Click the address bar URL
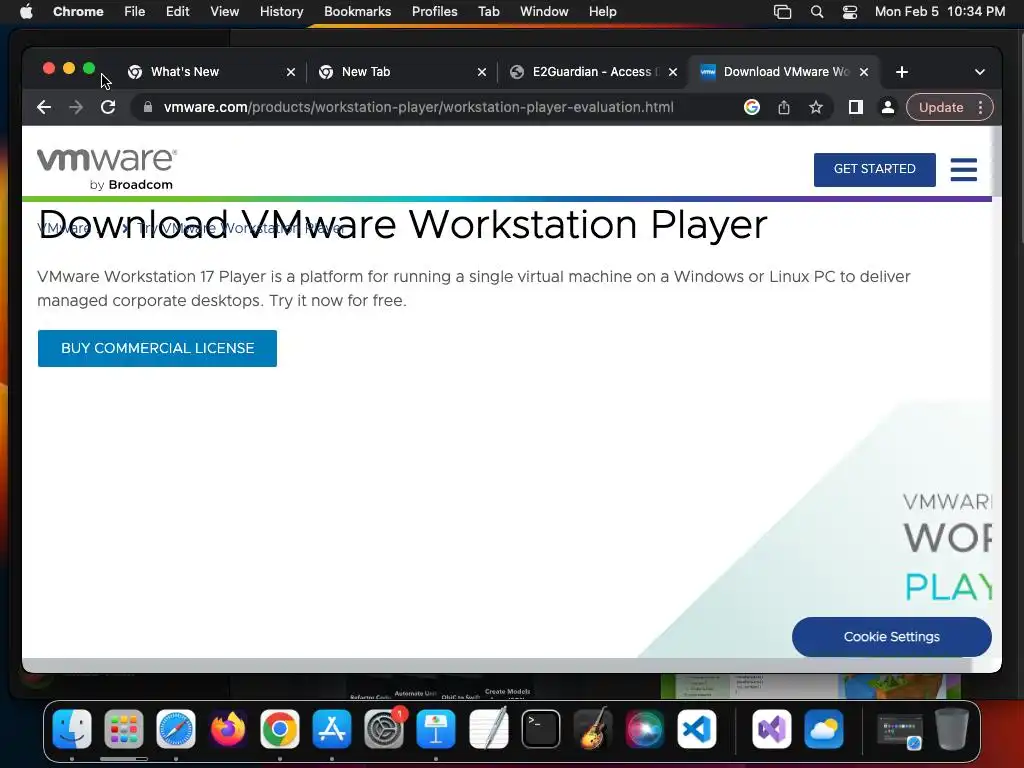Image resolution: width=1024 pixels, height=768 pixels. coord(419,107)
